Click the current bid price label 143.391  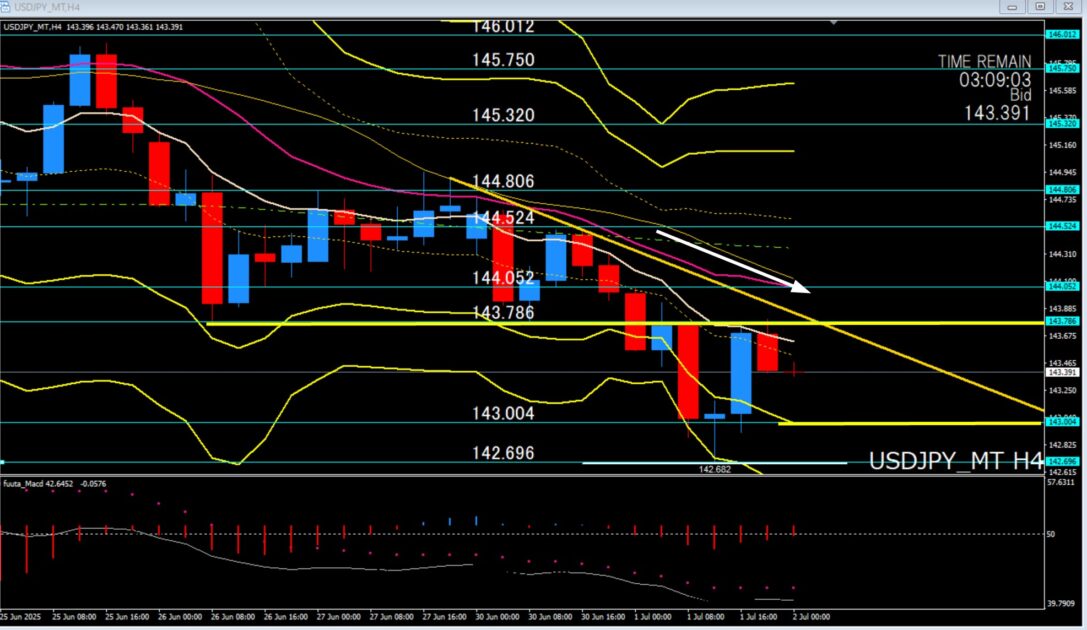(x=1059, y=372)
